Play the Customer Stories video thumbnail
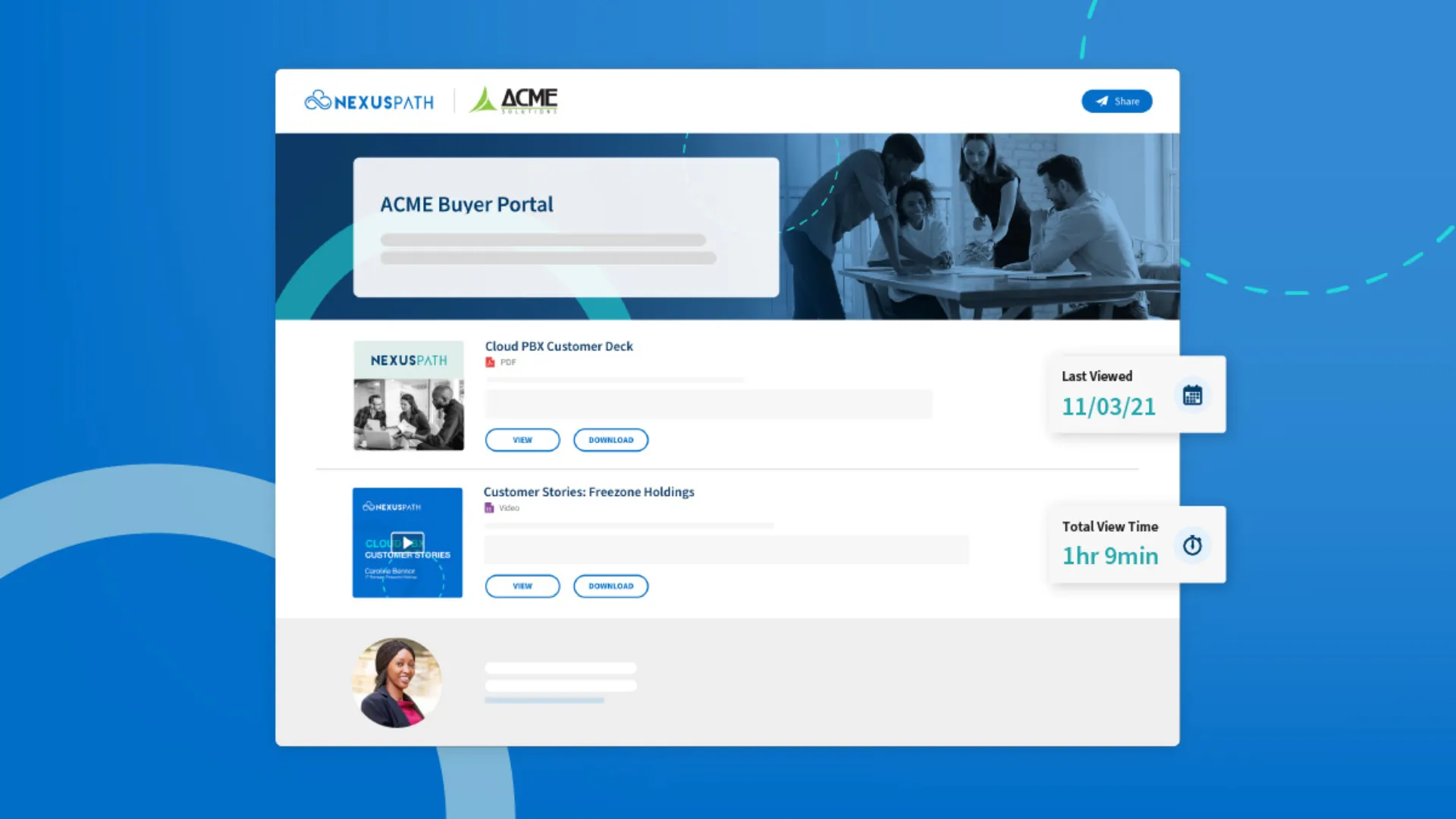1456x819 pixels. pyautogui.click(x=407, y=542)
